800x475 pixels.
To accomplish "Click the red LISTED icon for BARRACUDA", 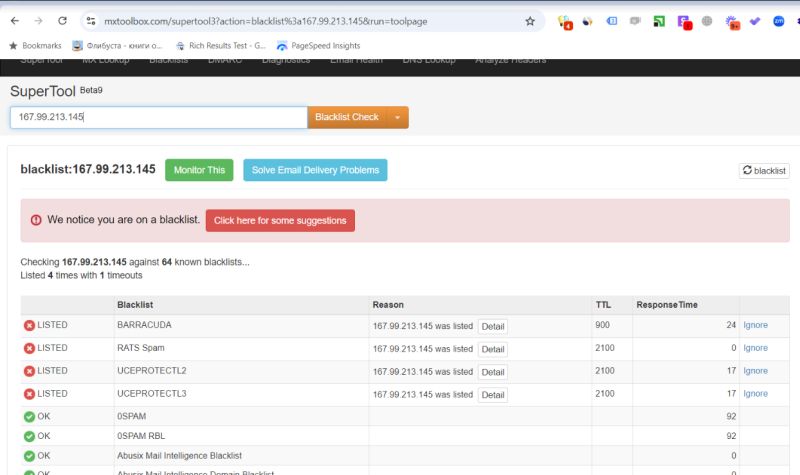I will pyautogui.click(x=29, y=325).
